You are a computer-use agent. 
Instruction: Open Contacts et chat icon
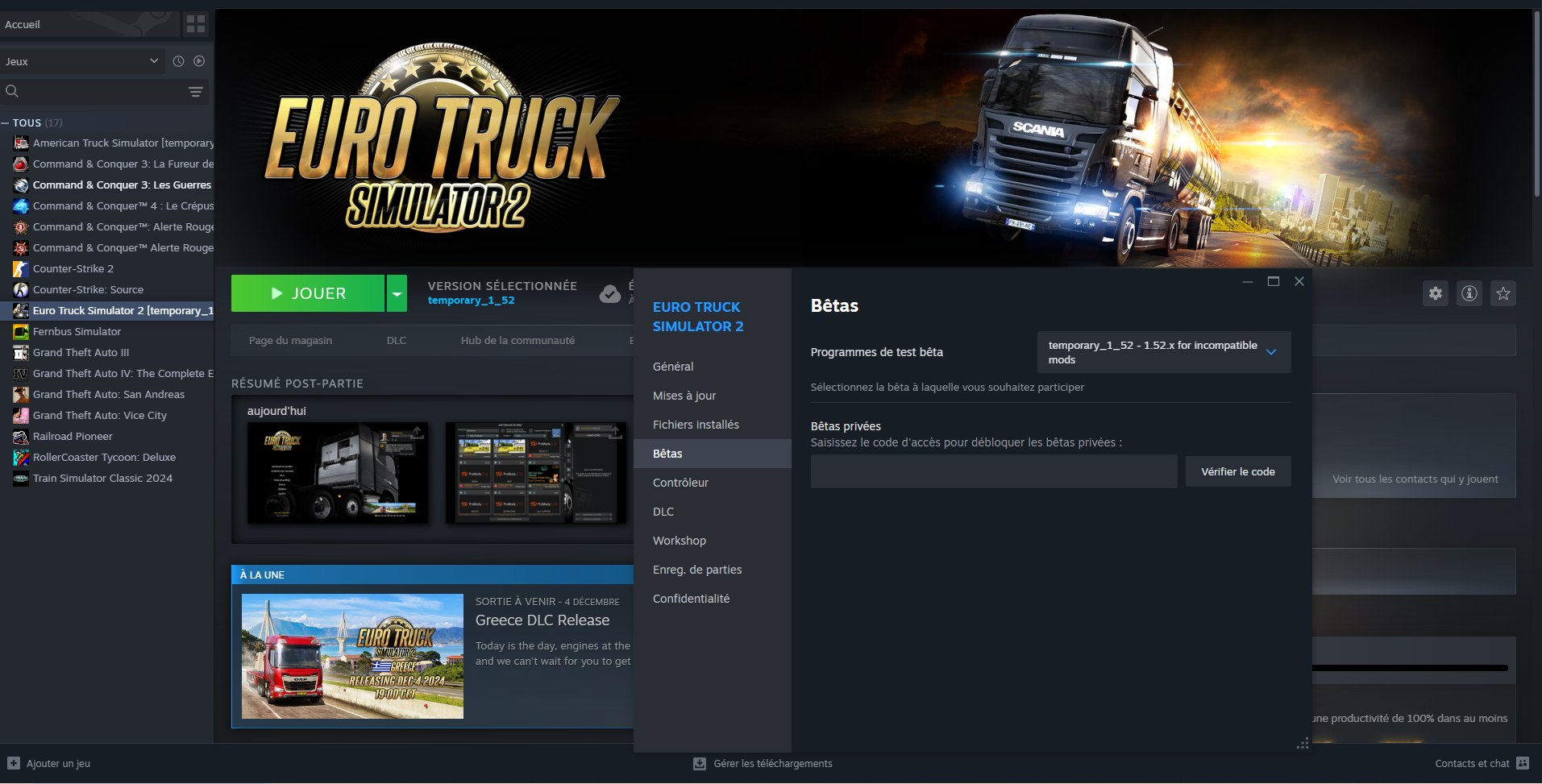click(1522, 763)
